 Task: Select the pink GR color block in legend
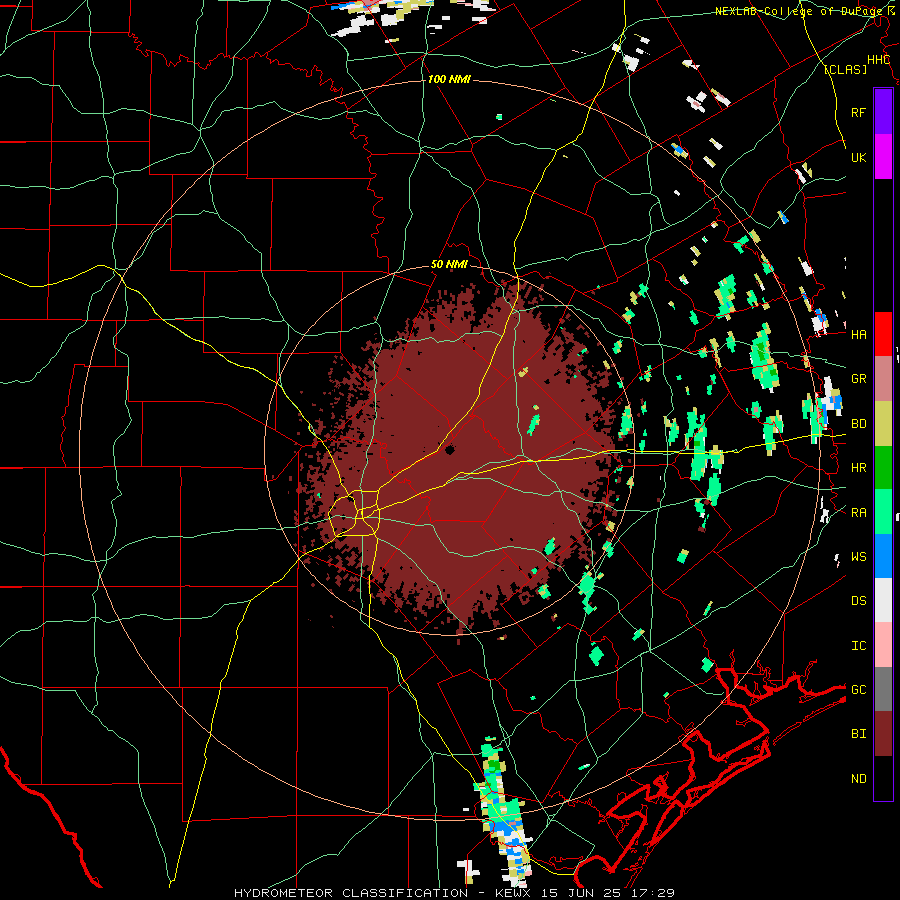point(883,379)
